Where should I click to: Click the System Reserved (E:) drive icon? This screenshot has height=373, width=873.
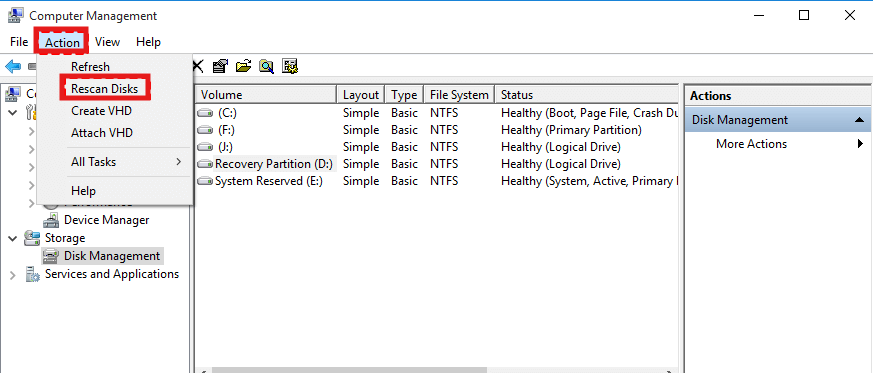(205, 181)
